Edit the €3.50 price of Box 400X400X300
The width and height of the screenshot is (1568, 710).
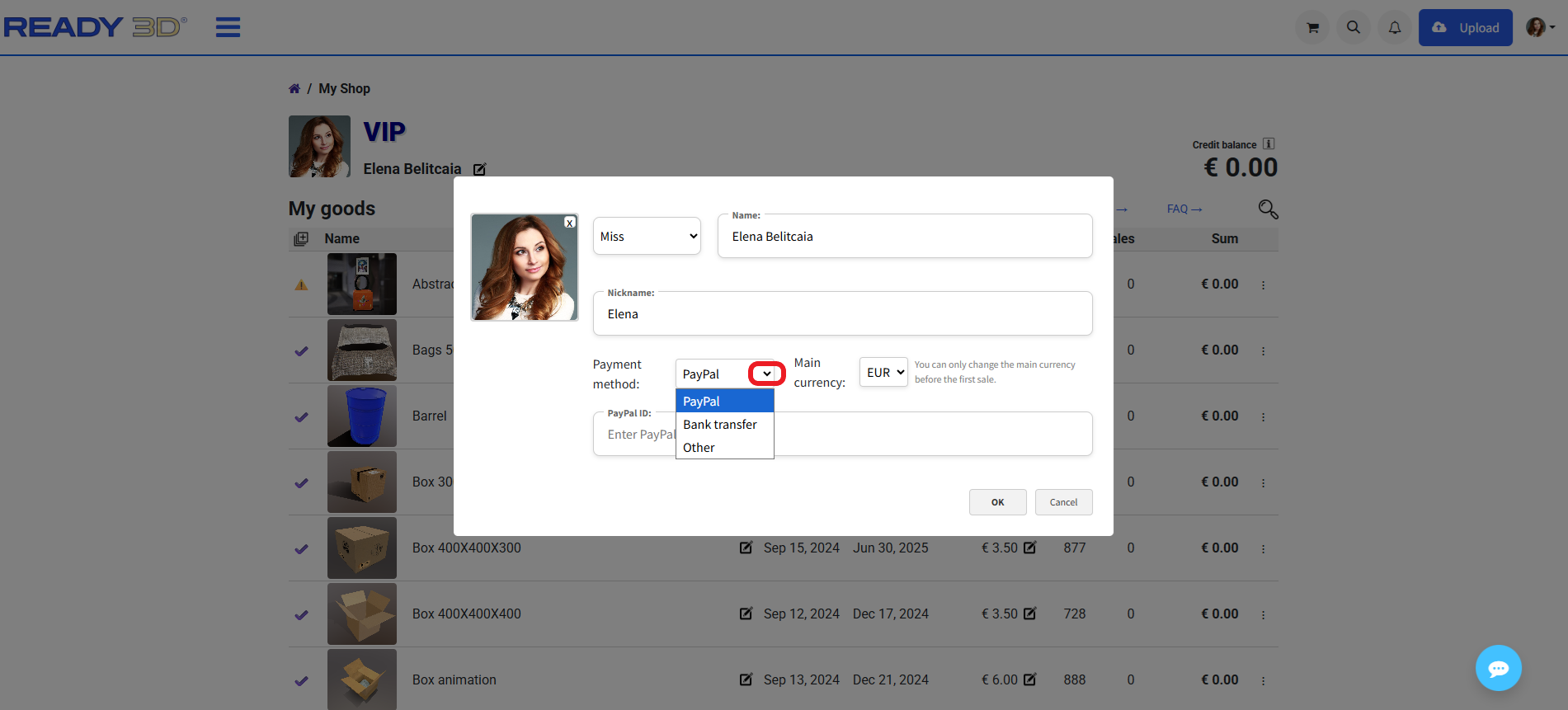[x=1029, y=548]
